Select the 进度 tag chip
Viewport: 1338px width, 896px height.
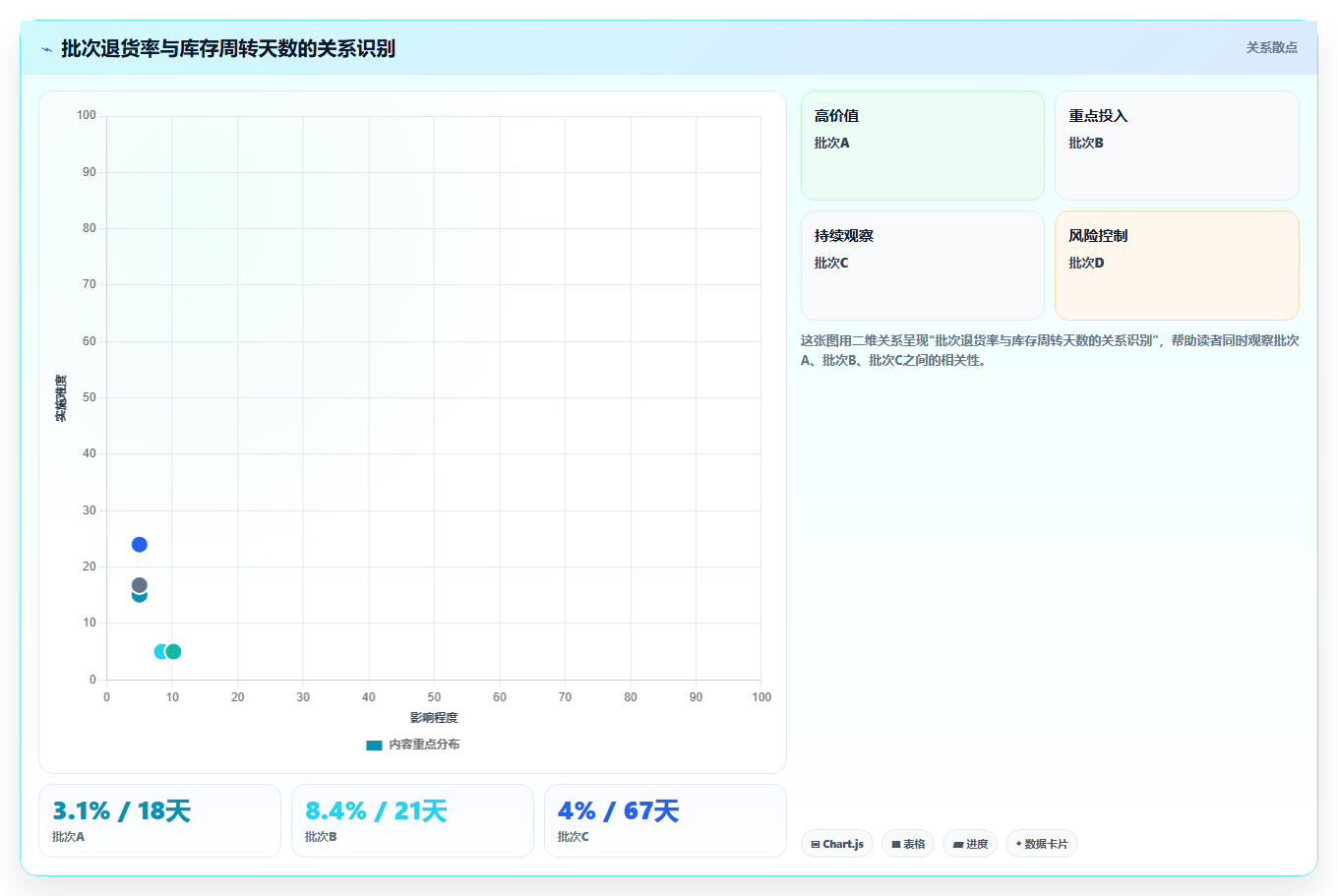tap(970, 844)
